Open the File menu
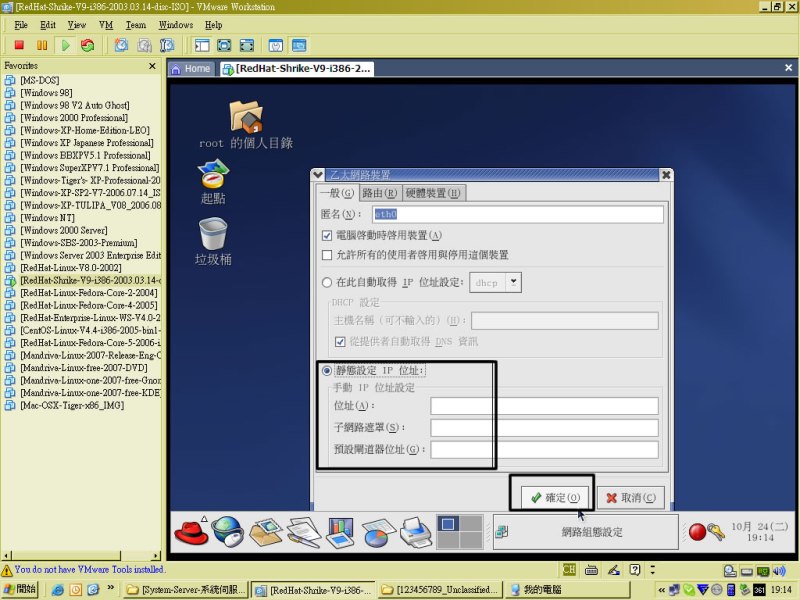800x600 pixels. coord(21,25)
